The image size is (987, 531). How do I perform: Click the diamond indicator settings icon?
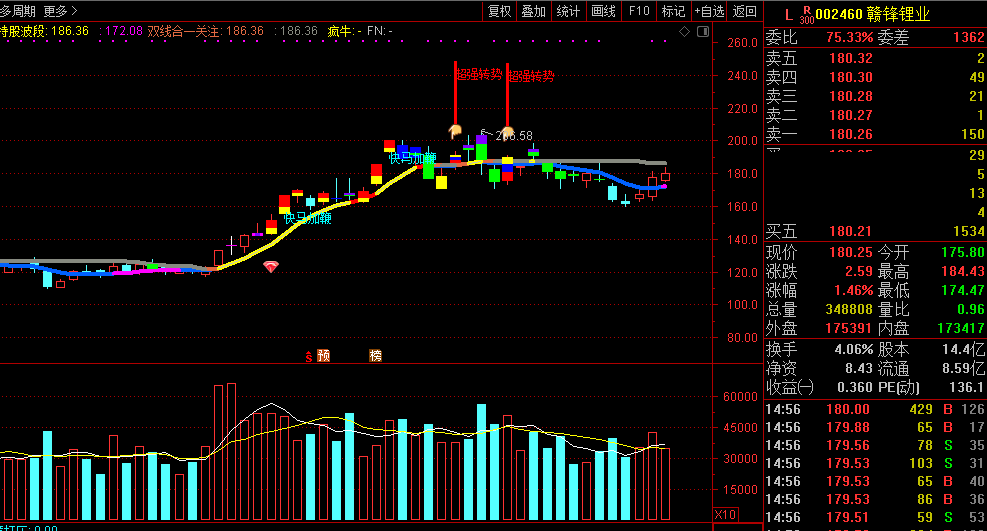[684, 31]
